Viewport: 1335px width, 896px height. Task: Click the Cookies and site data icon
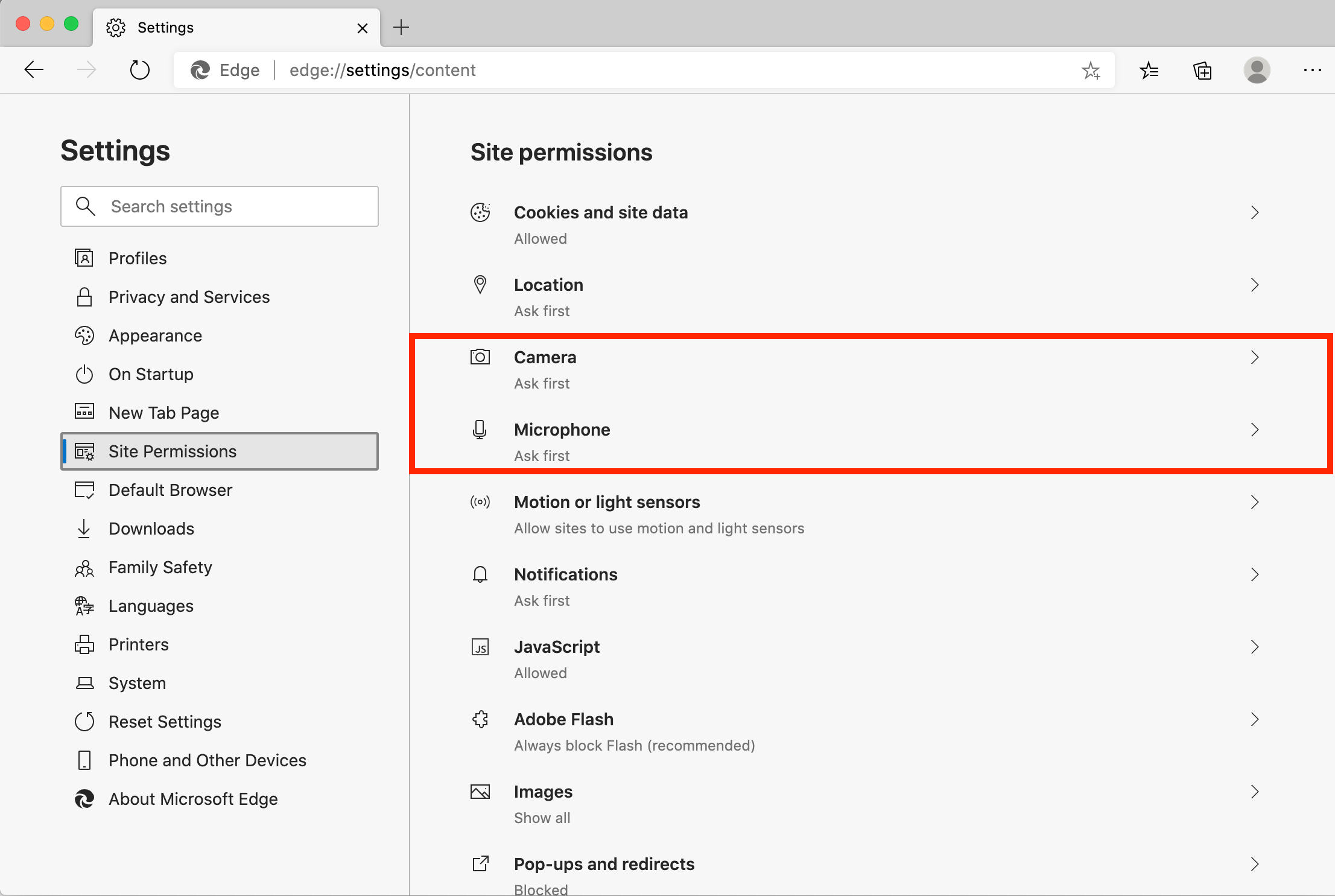point(480,212)
